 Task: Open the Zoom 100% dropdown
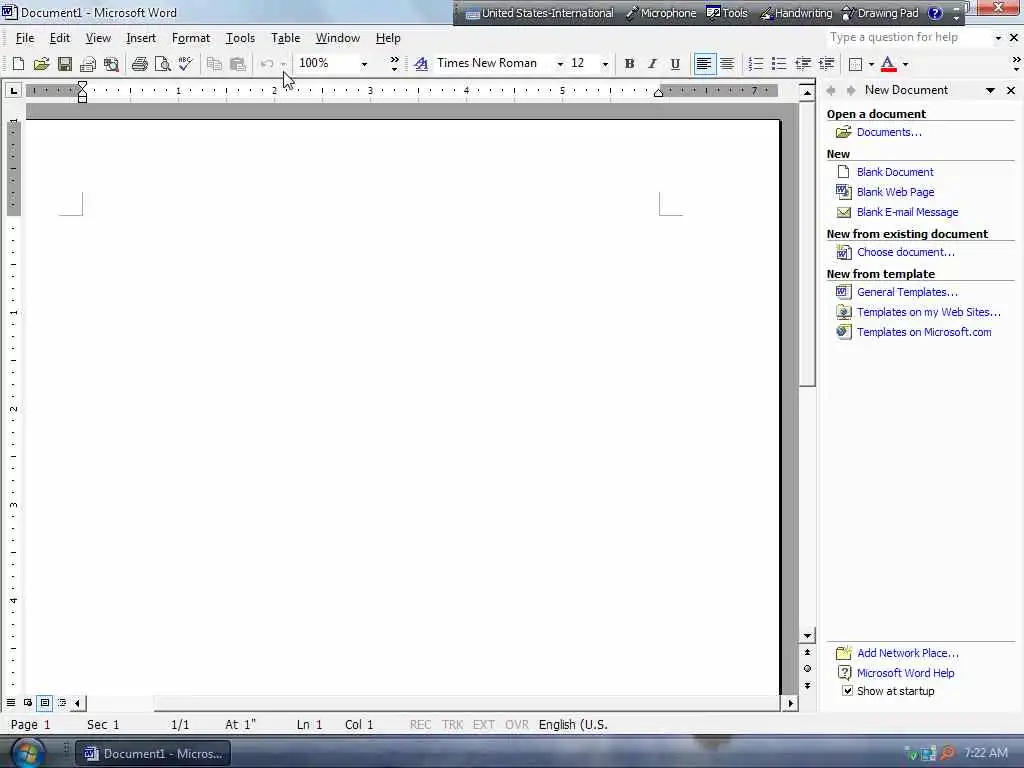pyautogui.click(x=364, y=64)
